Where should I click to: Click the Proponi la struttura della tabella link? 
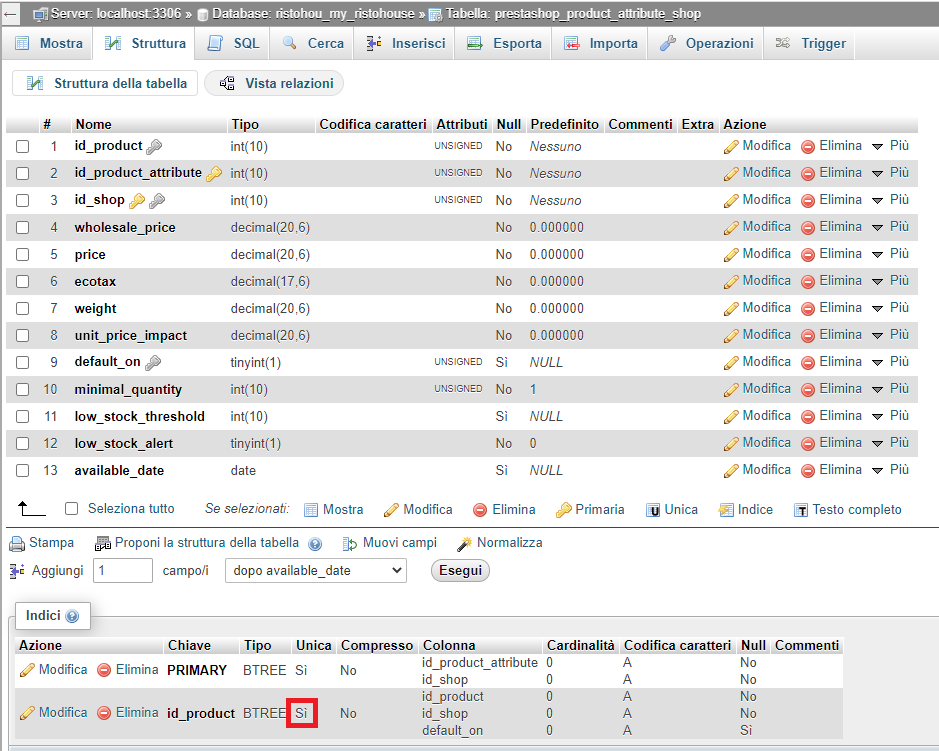(x=207, y=543)
